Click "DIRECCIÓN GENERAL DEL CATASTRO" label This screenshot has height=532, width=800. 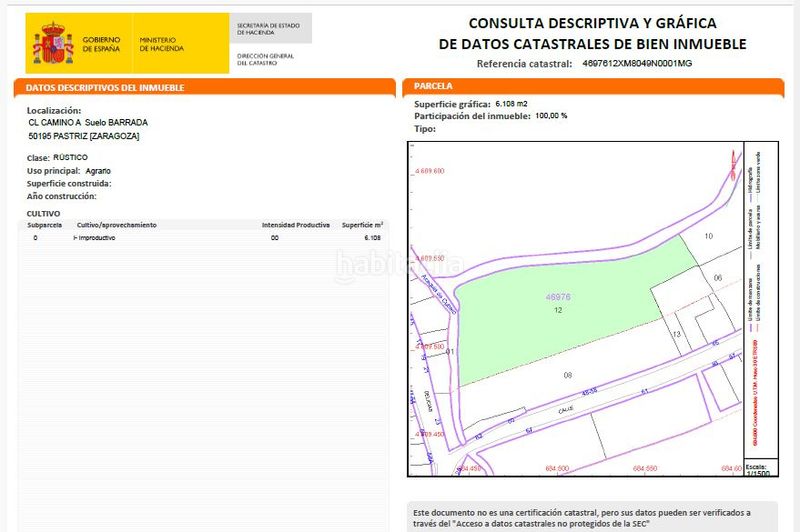(265, 59)
